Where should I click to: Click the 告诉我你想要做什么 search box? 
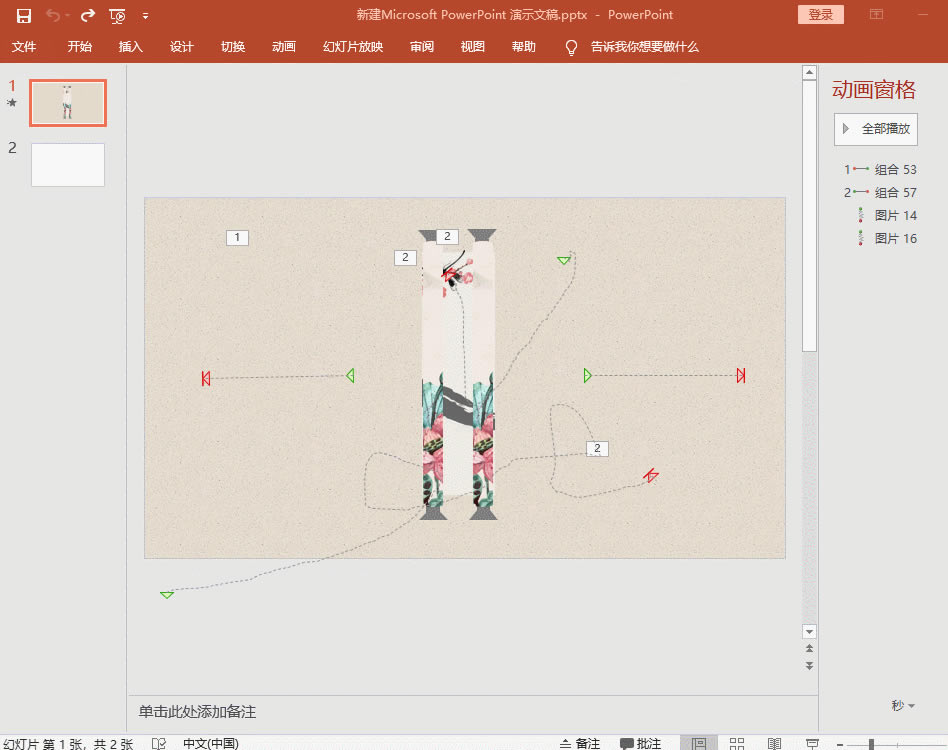[644, 47]
